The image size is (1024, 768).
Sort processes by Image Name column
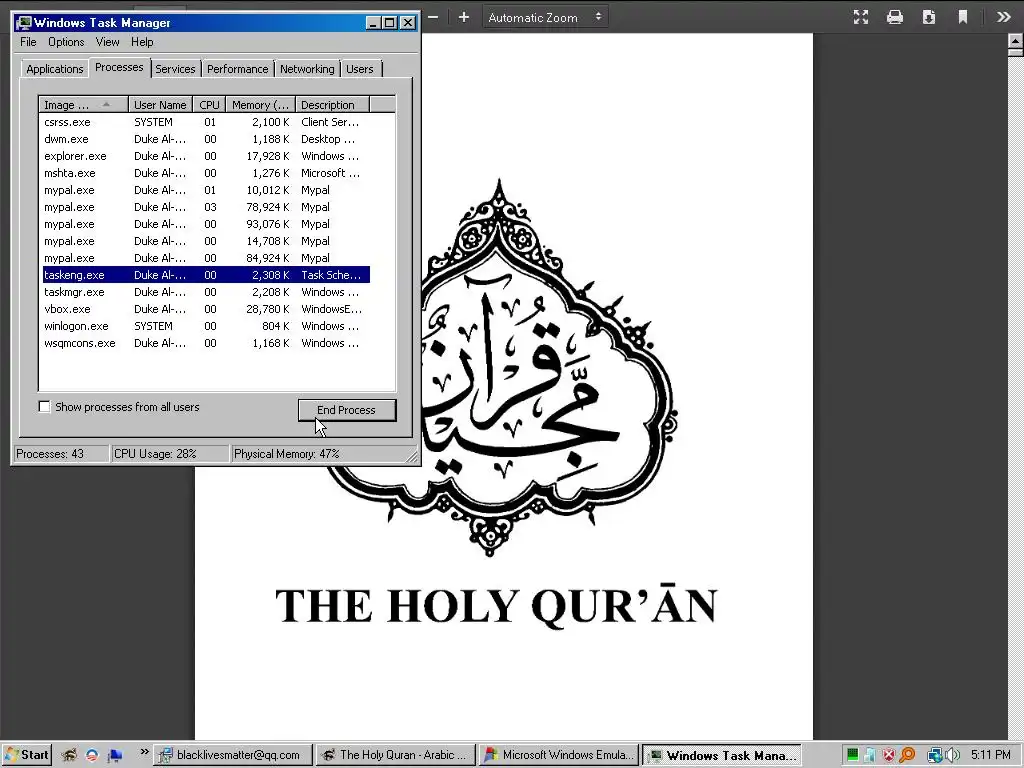83,104
